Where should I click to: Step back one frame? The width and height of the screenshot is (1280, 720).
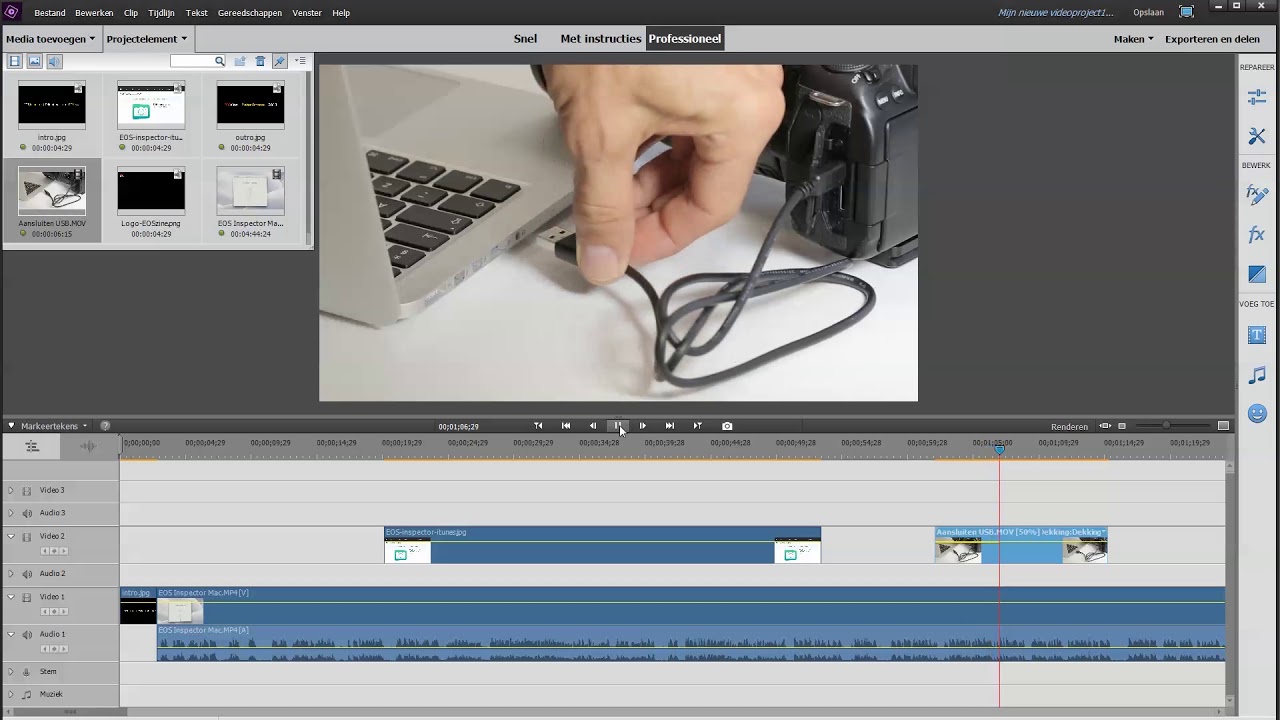(592, 426)
